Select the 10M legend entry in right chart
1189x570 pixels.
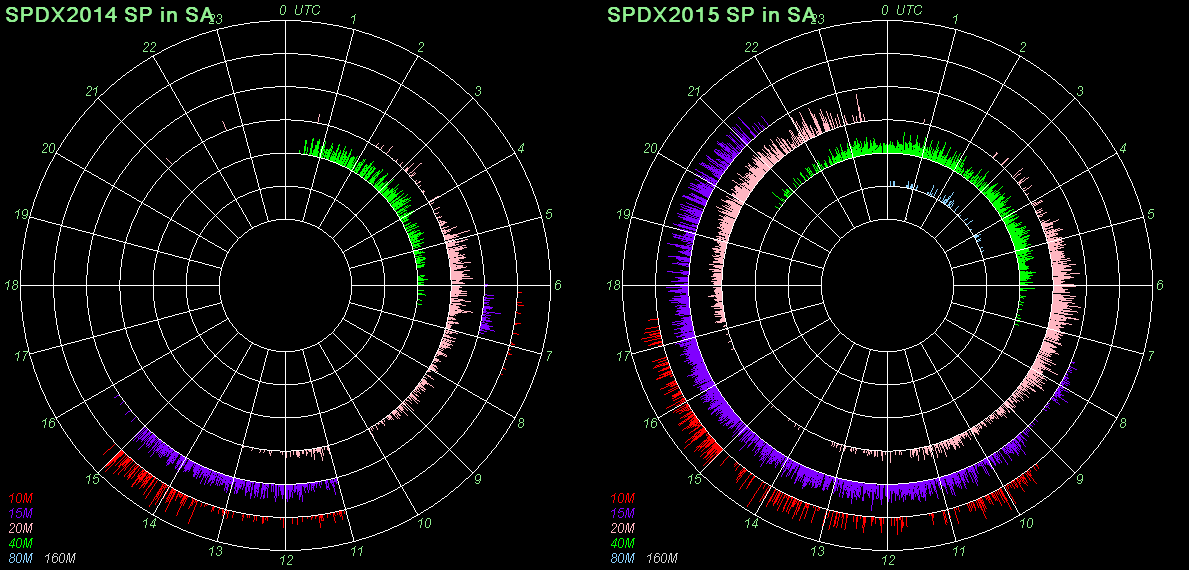[x=621, y=498]
